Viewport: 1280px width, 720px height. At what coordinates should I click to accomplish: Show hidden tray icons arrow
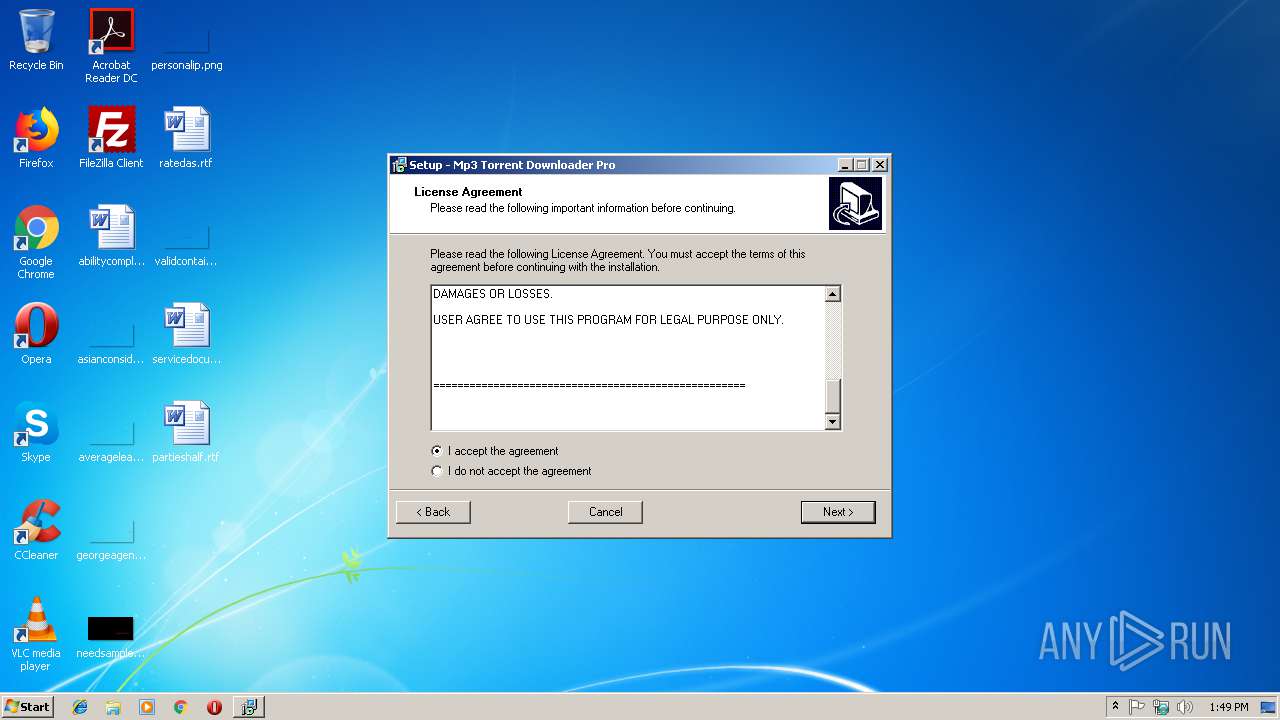1115,707
